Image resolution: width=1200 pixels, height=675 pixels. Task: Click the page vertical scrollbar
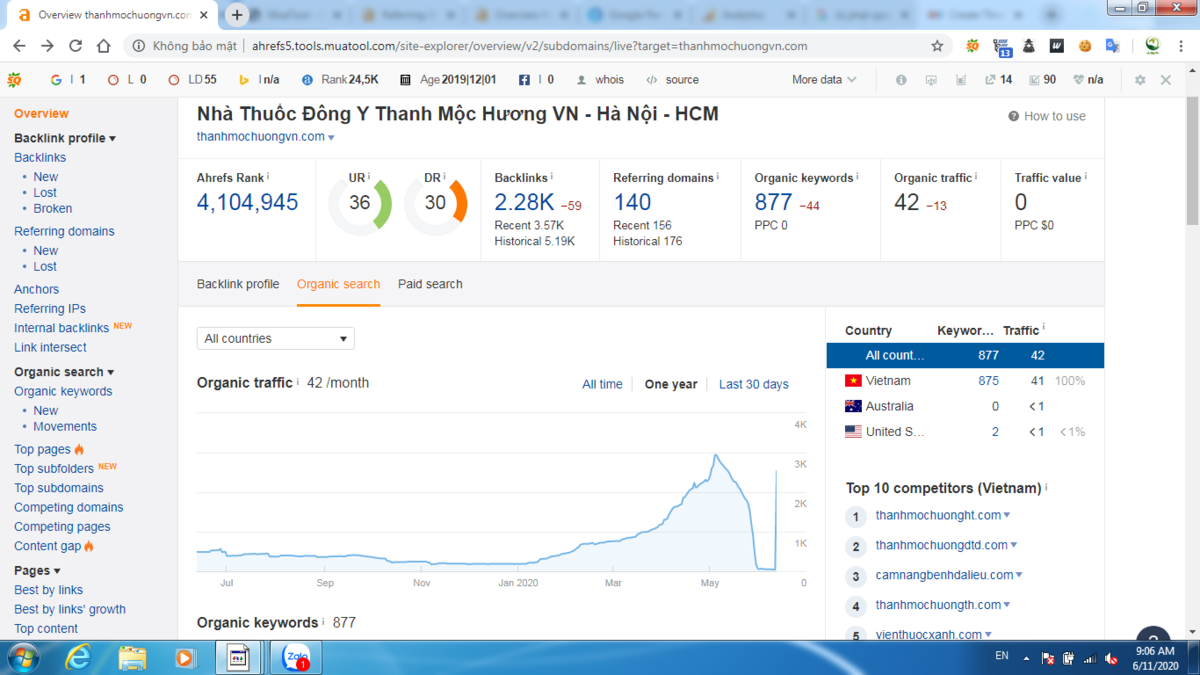coord(1191,160)
